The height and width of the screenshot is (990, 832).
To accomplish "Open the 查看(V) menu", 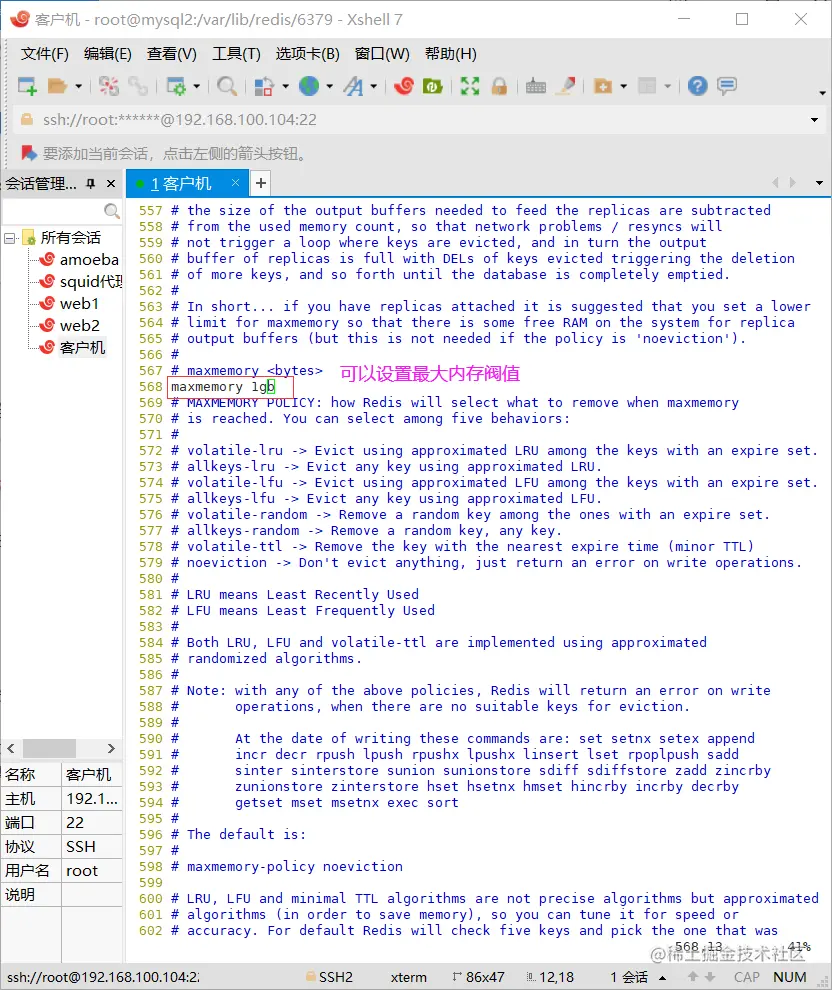I will pos(172,54).
